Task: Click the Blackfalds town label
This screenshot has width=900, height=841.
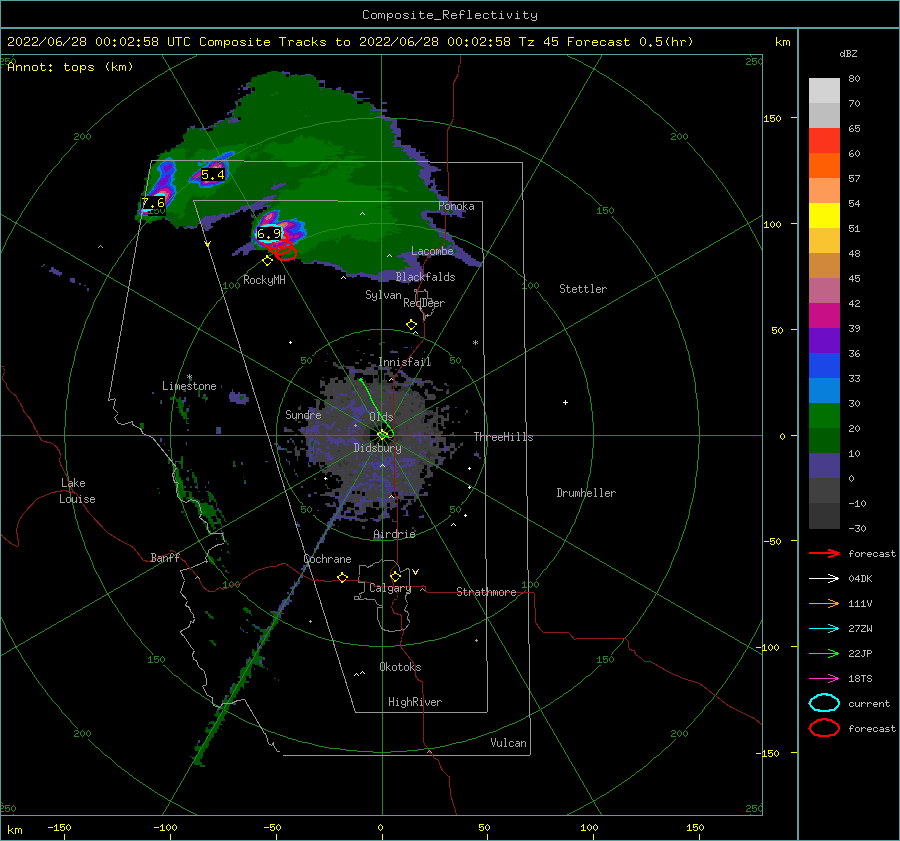Action: pyautogui.click(x=425, y=277)
